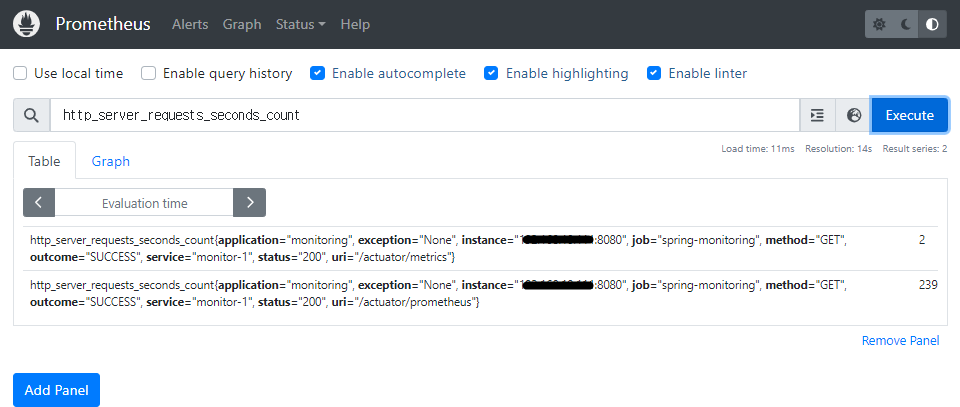Enable Use local time checkbox
This screenshot has width=960, height=407.
[20, 73]
